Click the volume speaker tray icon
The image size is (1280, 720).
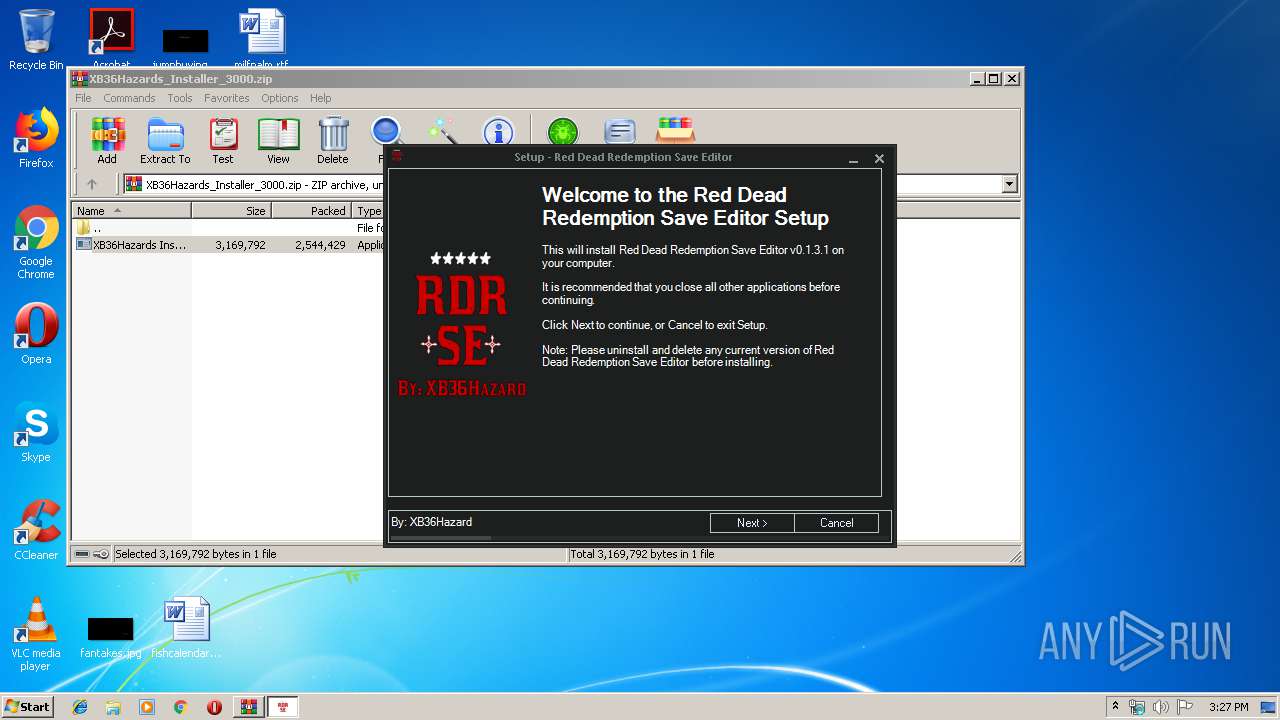[1161, 707]
